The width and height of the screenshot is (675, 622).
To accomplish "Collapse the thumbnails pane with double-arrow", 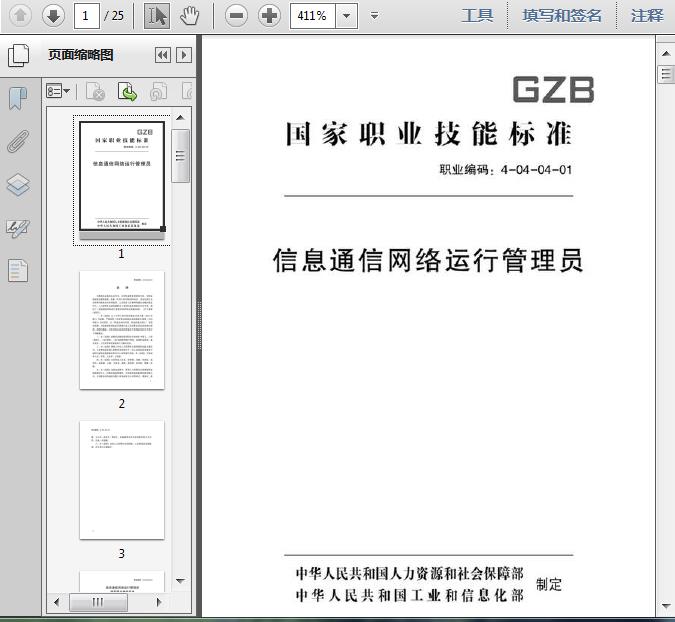I will tap(162, 55).
